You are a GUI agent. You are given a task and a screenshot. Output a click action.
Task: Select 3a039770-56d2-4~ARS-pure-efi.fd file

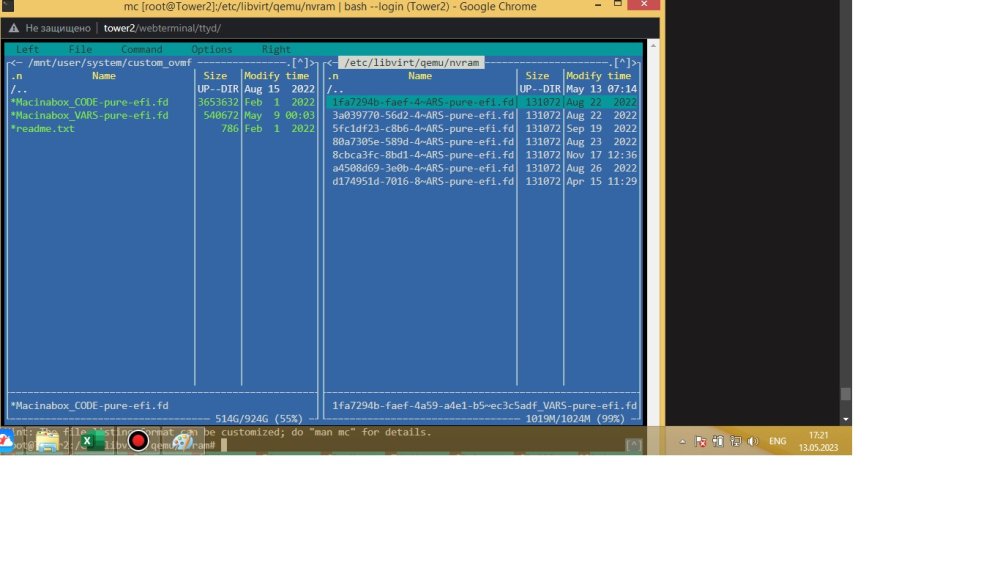[423, 115]
